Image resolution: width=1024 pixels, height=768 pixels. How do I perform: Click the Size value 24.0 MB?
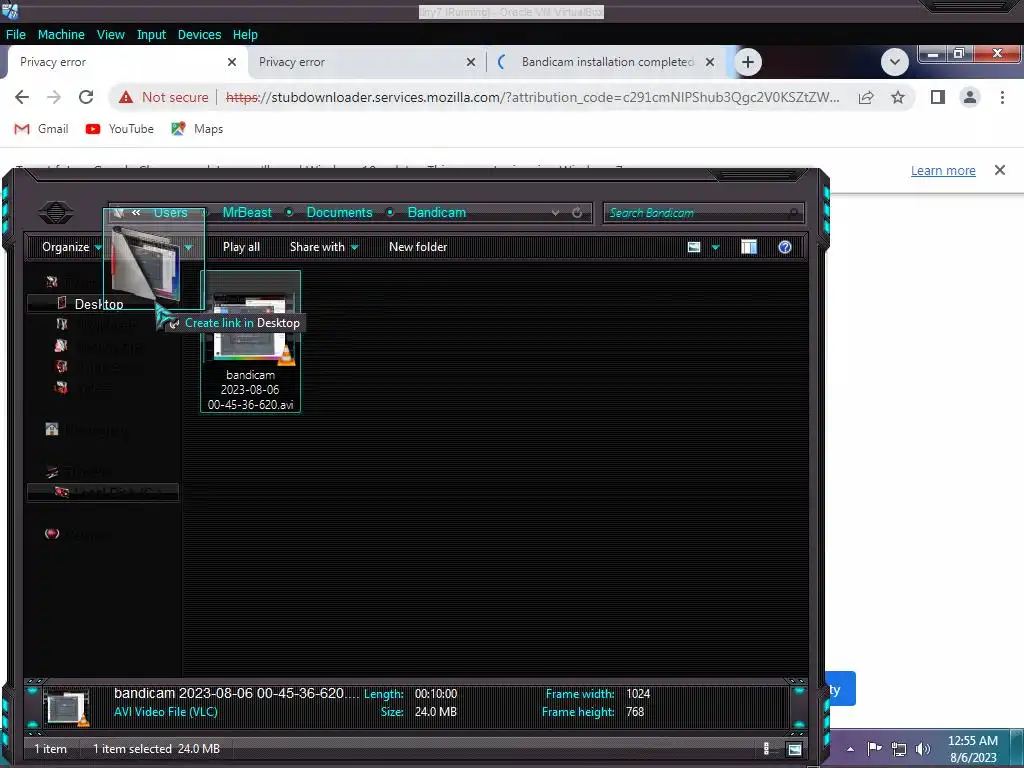pos(436,712)
